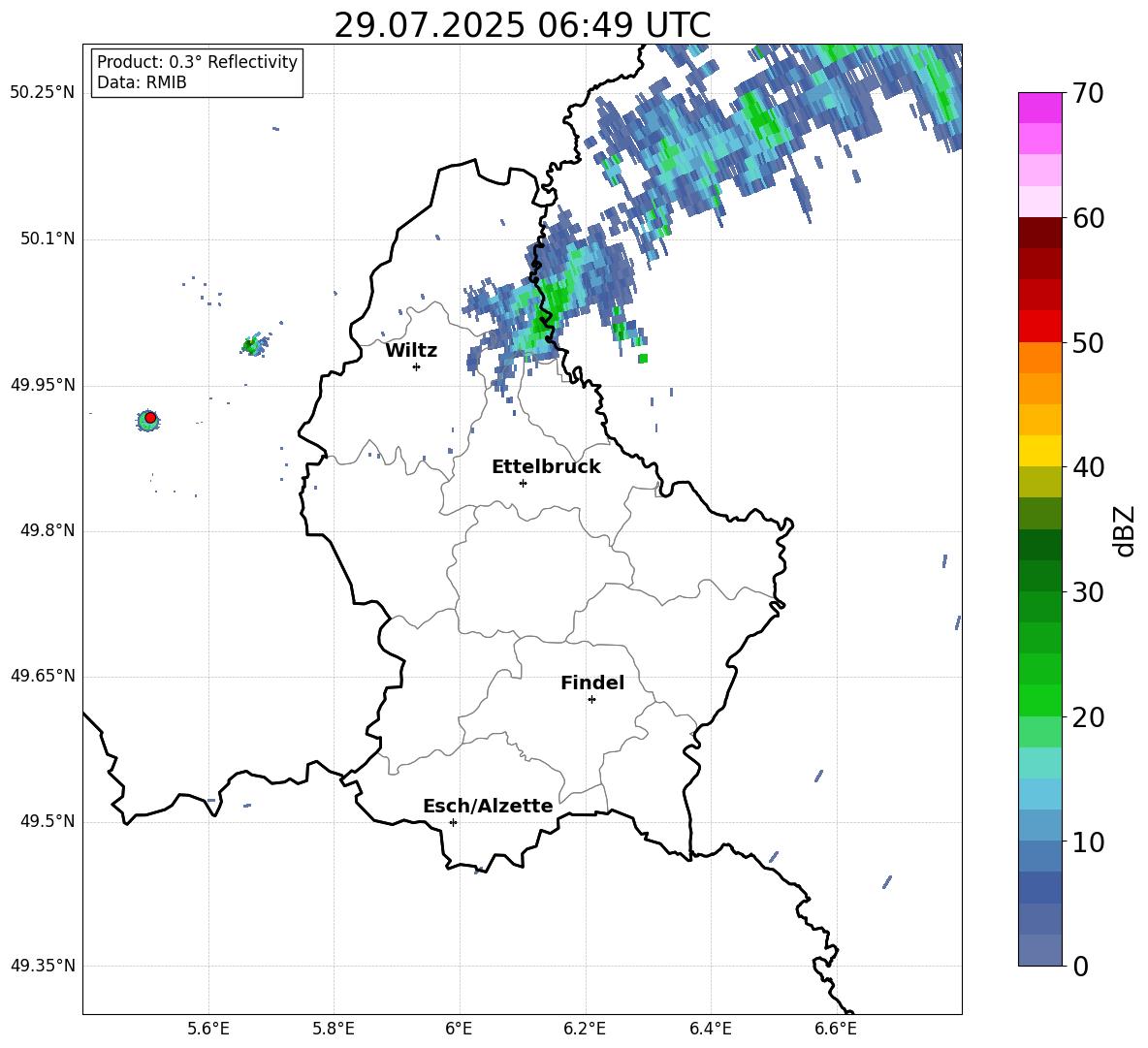Click the cross marker below Wiltz
Image resolution: width=1148 pixels, height=1048 pixels.
coord(416,366)
